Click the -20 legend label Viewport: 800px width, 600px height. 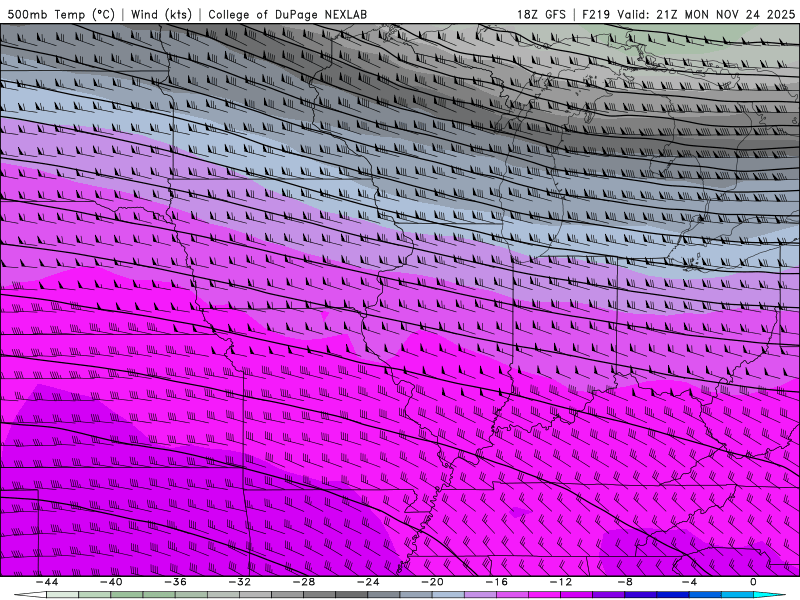tap(433, 582)
